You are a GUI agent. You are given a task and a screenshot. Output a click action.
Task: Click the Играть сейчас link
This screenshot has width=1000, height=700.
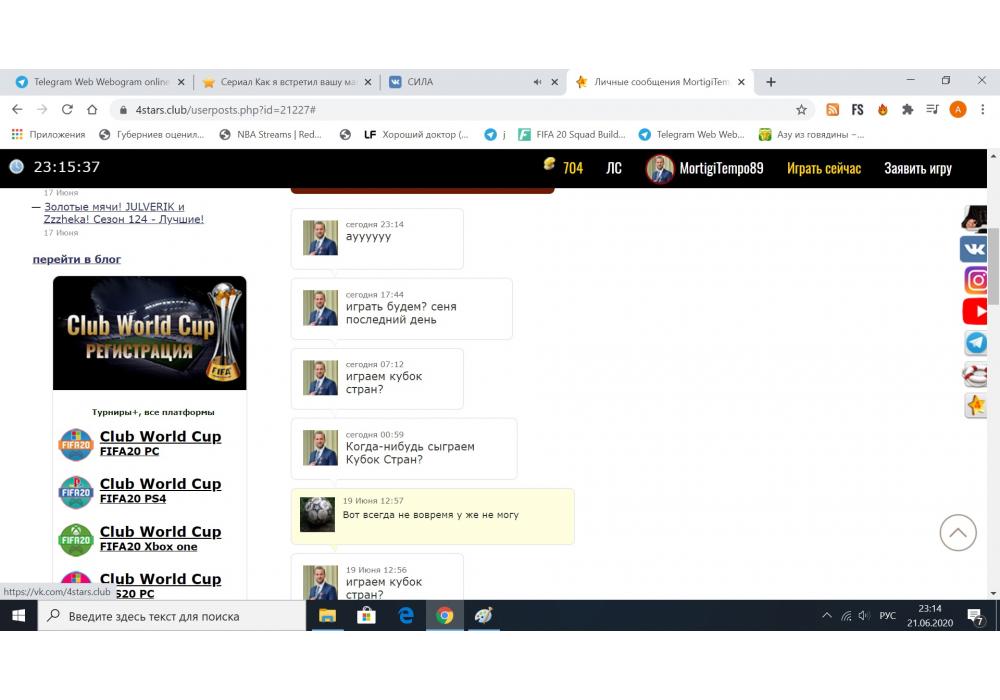[x=823, y=168]
